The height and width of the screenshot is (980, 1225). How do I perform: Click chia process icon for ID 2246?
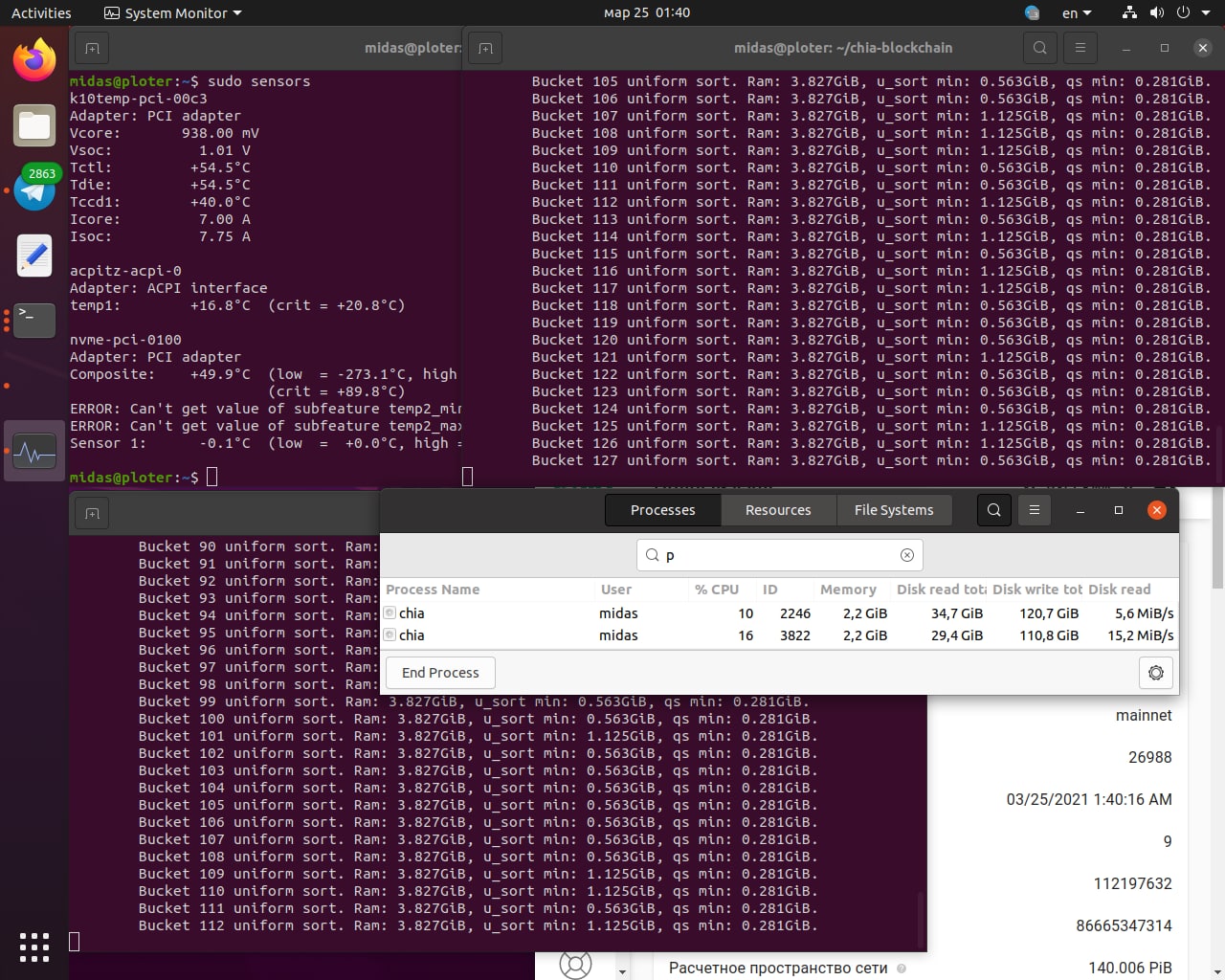(x=390, y=613)
